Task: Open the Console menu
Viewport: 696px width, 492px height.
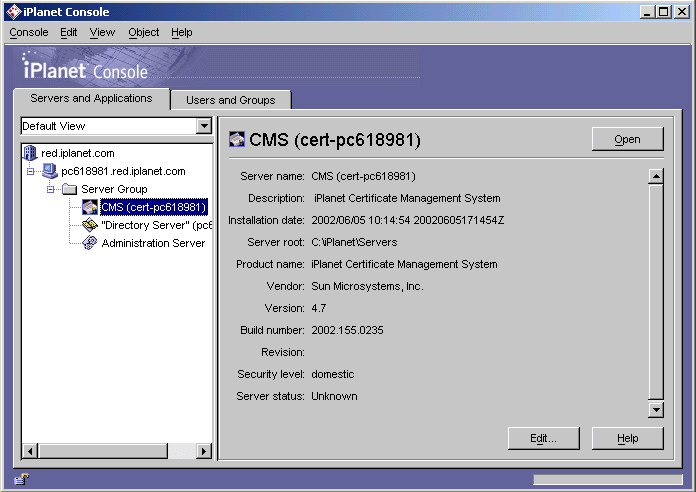Action: pyautogui.click(x=29, y=32)
